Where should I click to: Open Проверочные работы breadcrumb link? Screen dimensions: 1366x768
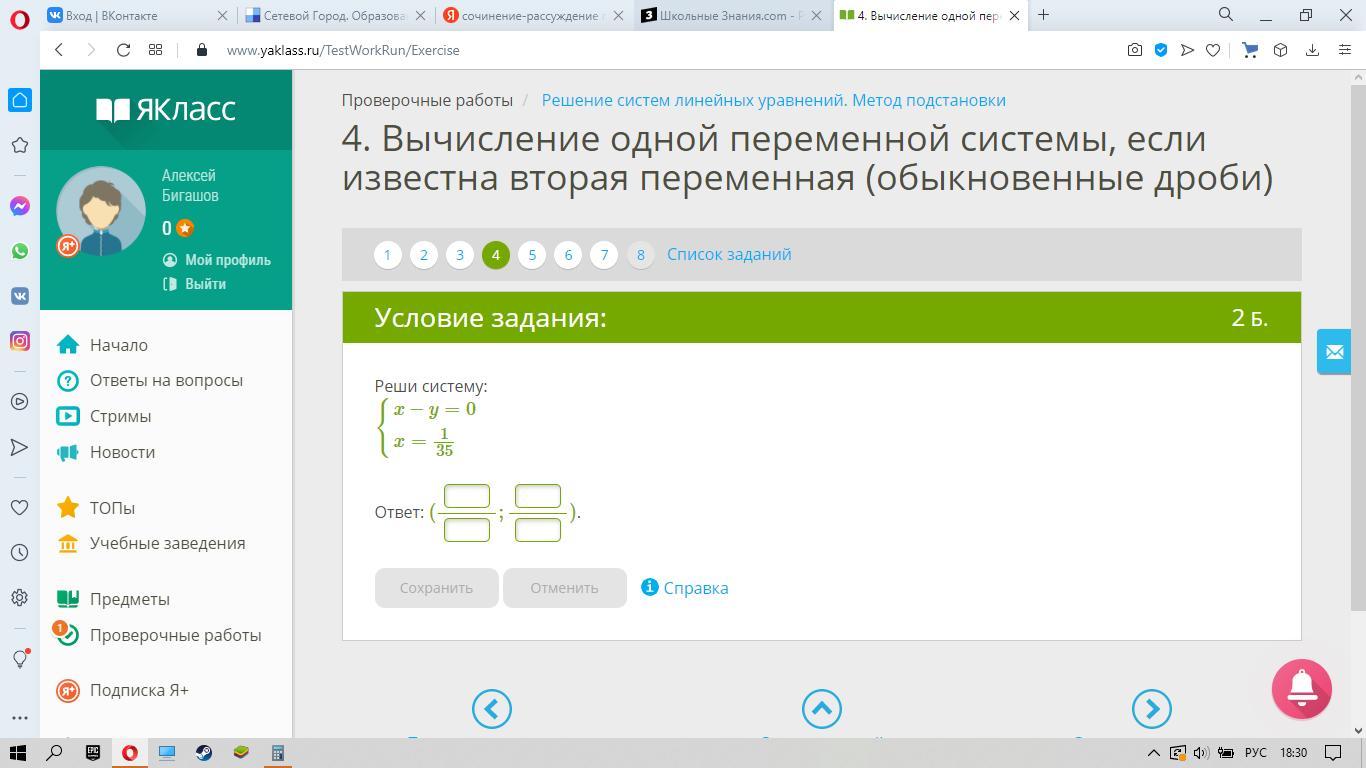427,100
